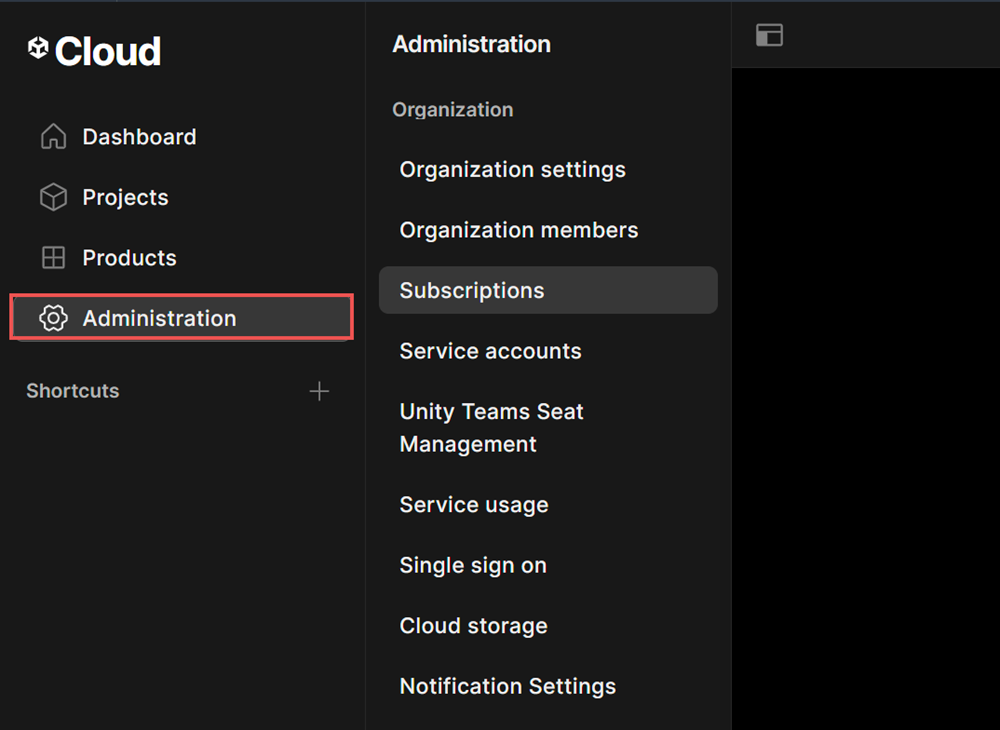Click the Projects cube icon
This screenshot has width=1000, height=730.
click(x=52, y=197)
